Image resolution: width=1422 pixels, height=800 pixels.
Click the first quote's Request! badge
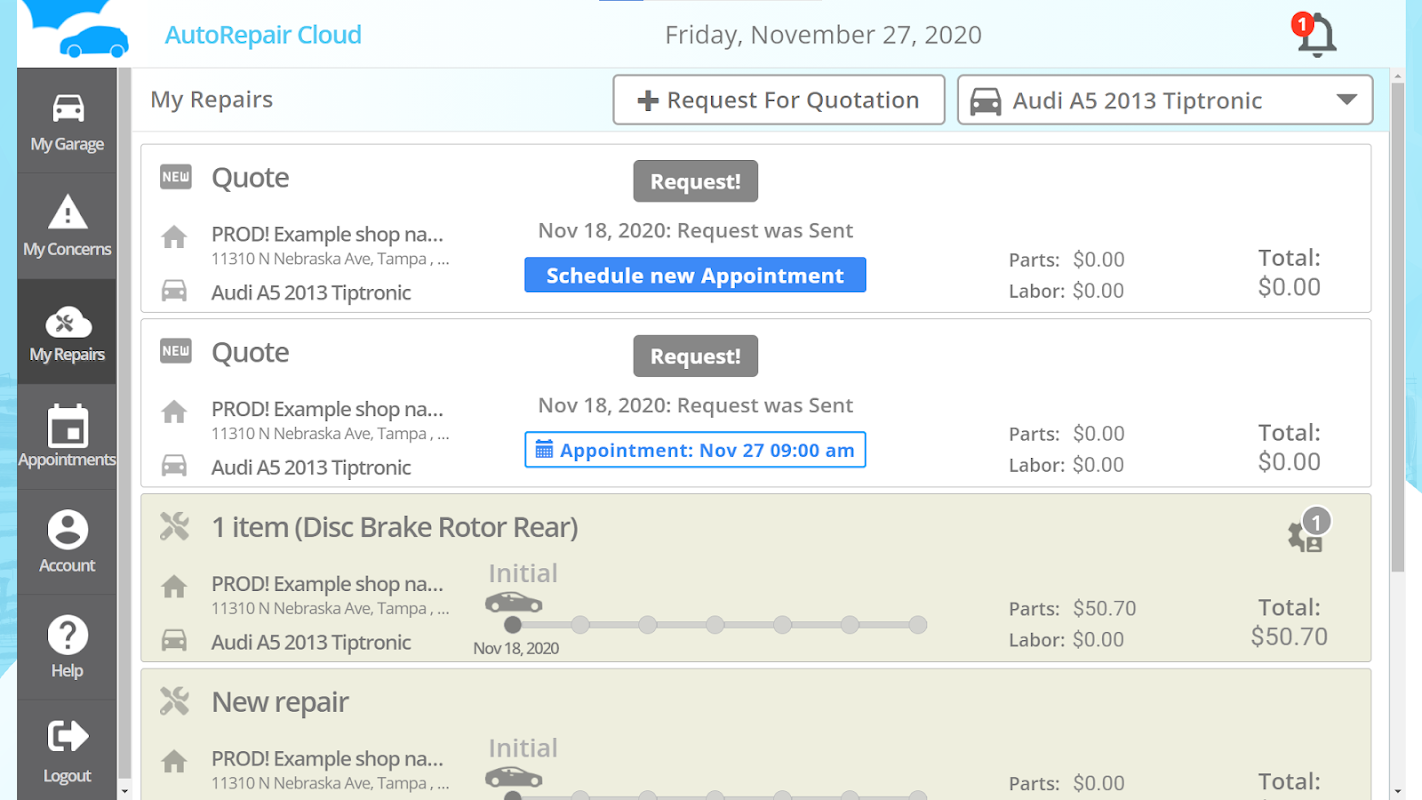pos(695,181)
